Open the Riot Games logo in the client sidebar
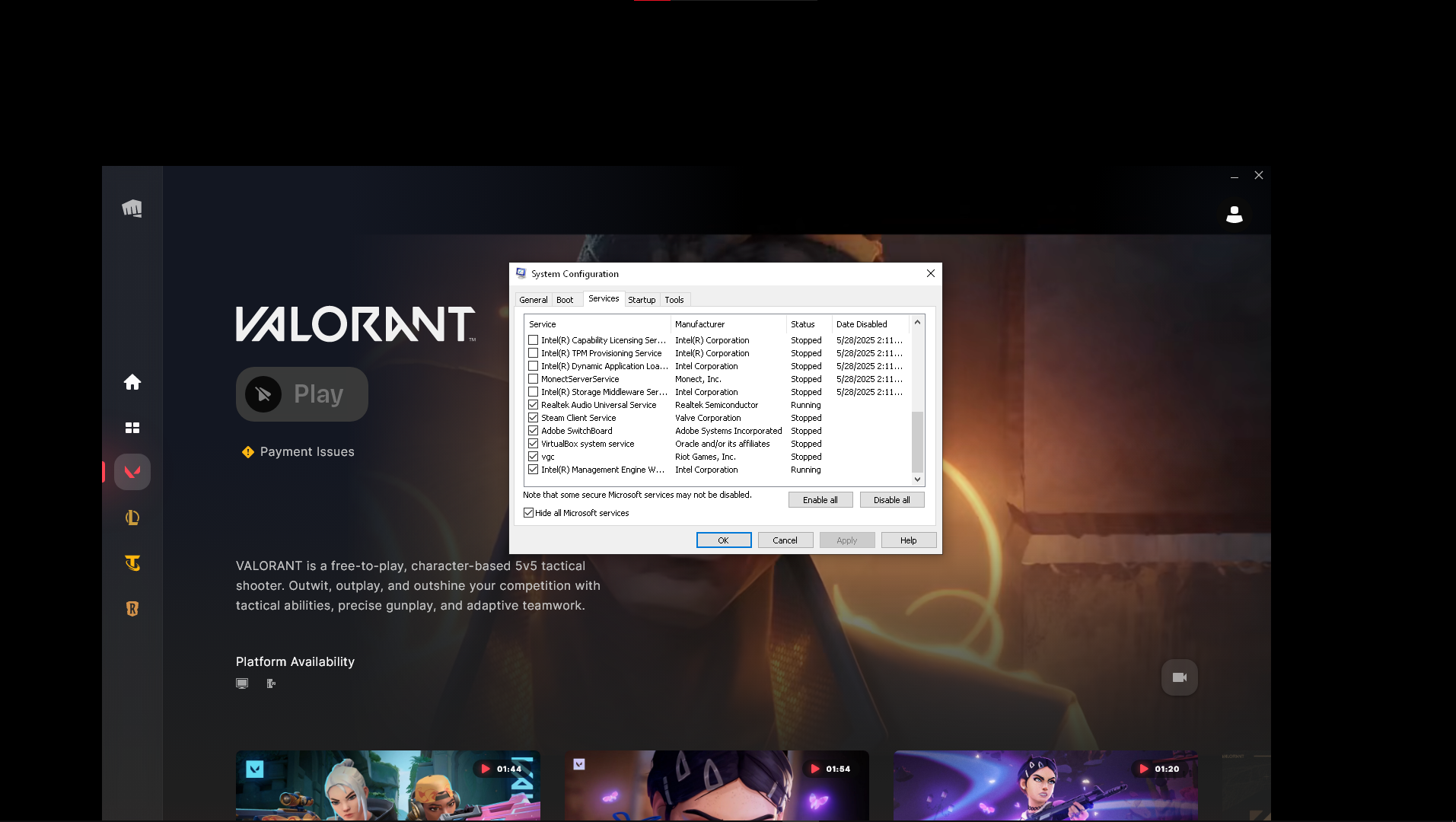This screenshot has width=1456, height=822. pyautogui.click(x=132, y=208)
